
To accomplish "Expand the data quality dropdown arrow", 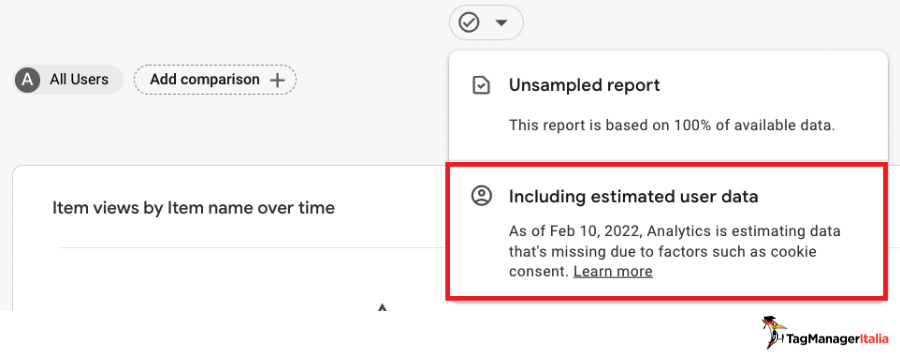I will (x=502, y=23).
